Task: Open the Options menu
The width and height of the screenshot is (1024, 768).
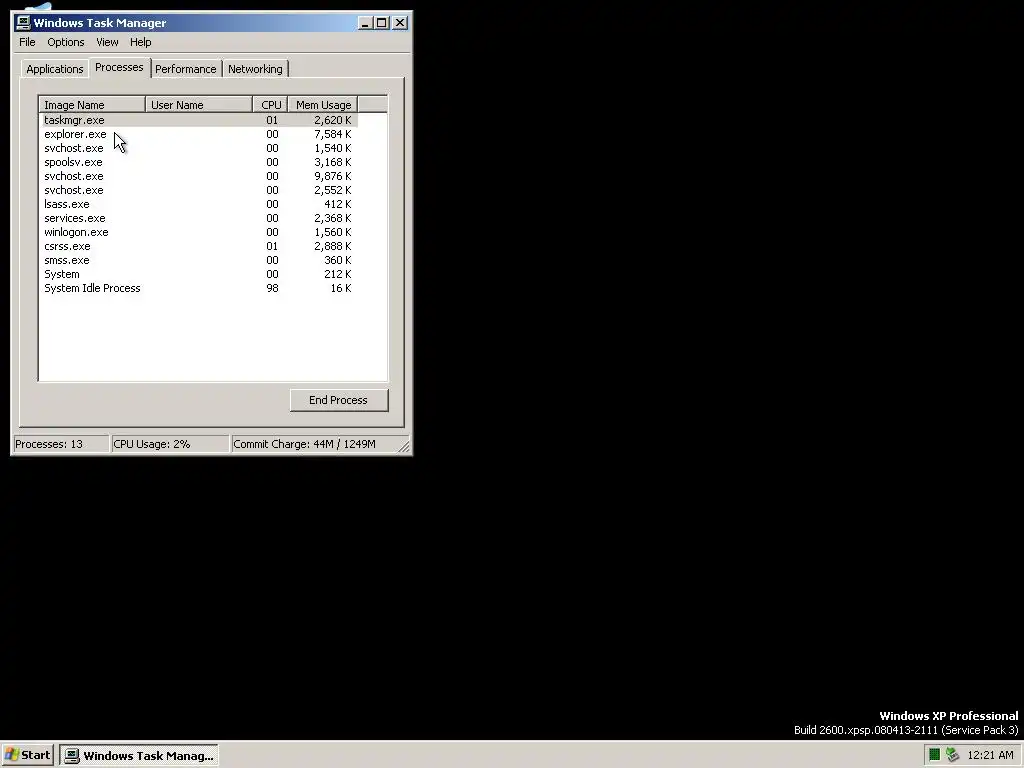Action: 65,42
